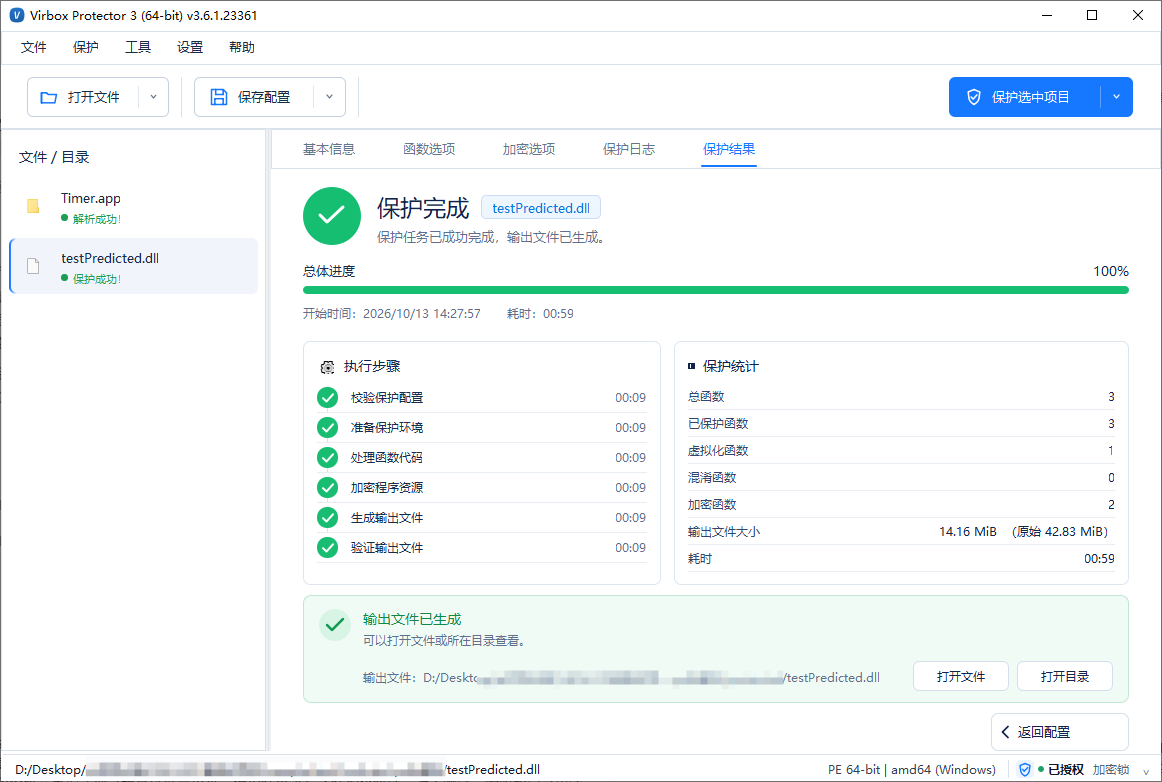Click the 加密锁 status bar label
The width and height of the screenshot is (1162, 782).
pyautogui.click(x=1111, y=769)
